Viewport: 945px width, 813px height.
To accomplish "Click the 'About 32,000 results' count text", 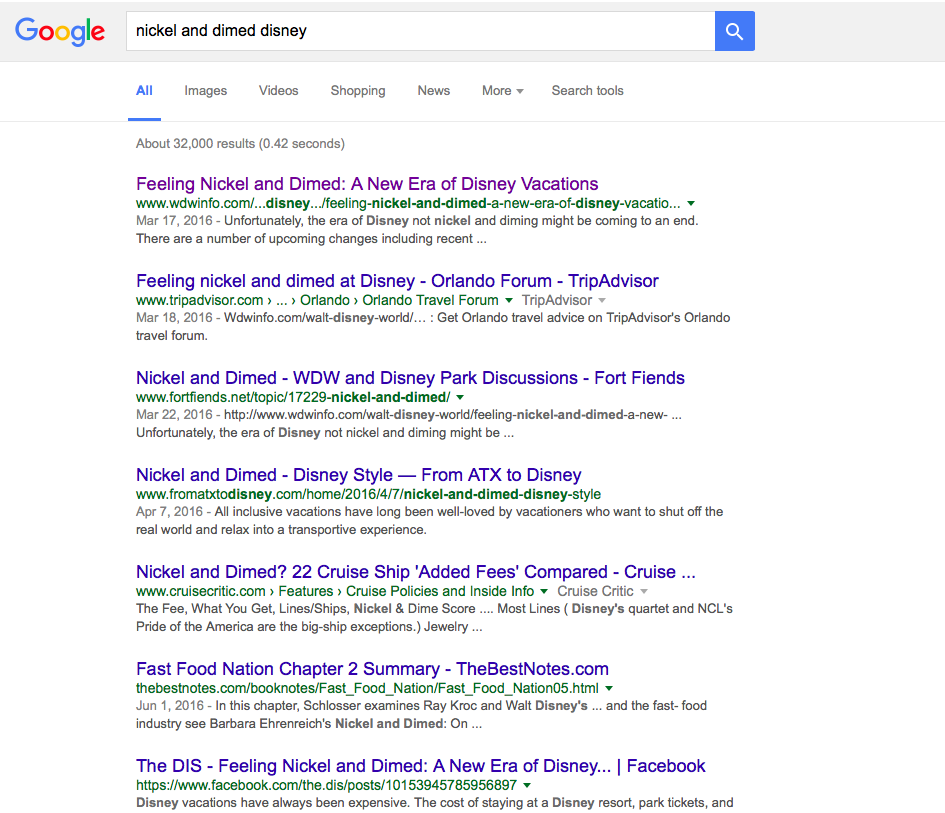I will pos(240,143).
